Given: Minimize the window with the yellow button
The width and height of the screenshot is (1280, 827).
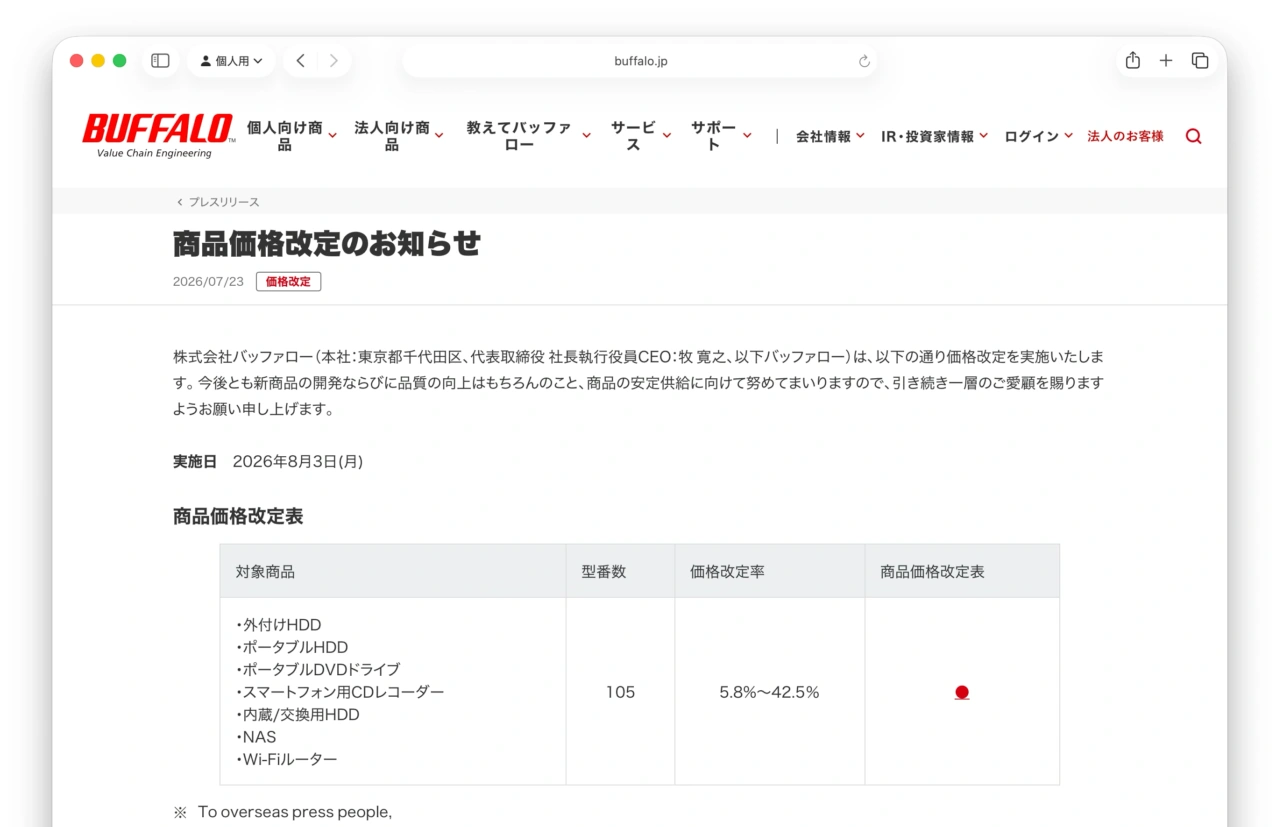Looking at the screenshot, I should tap(98, 61).
